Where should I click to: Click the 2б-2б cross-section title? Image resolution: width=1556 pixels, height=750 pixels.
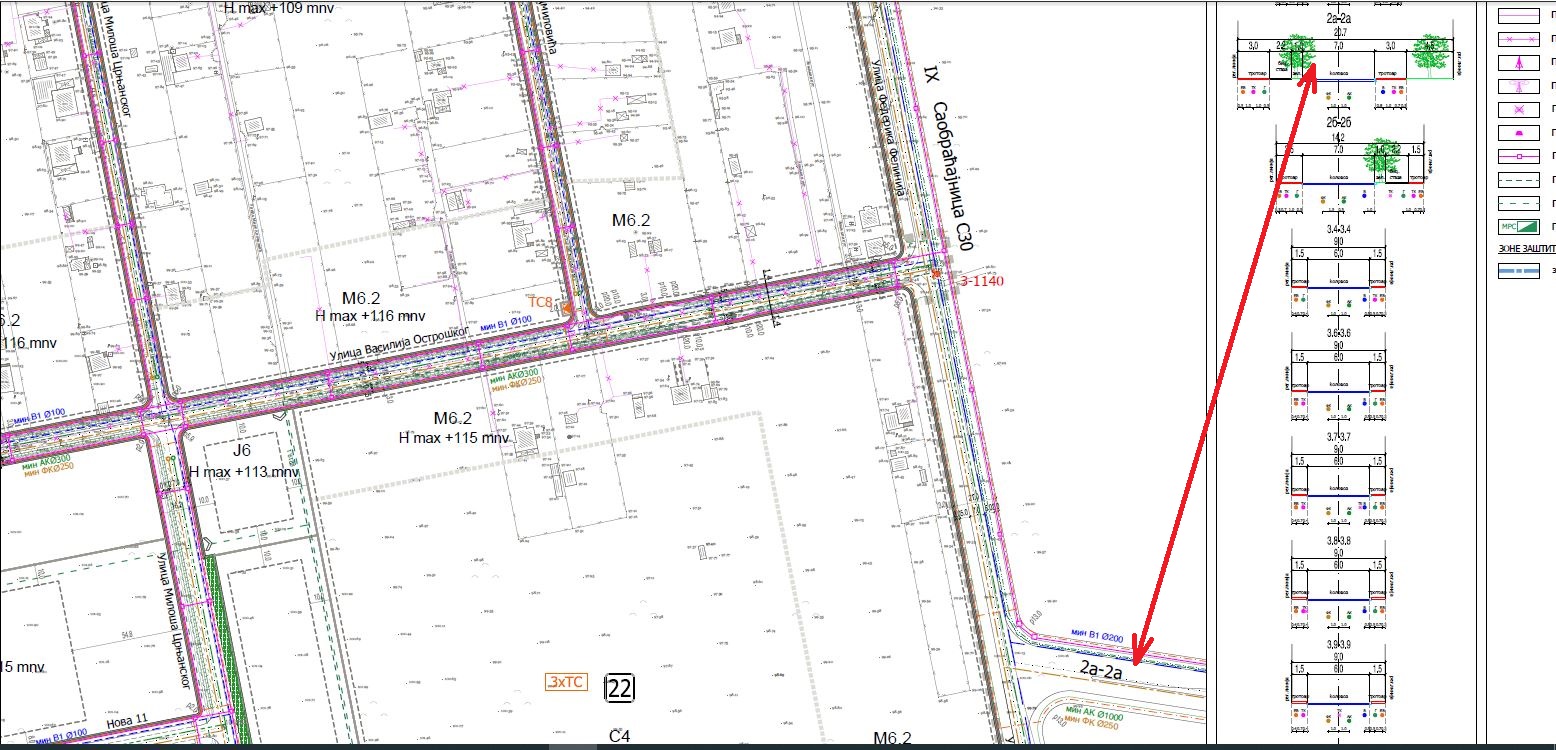pos(1339,122)
